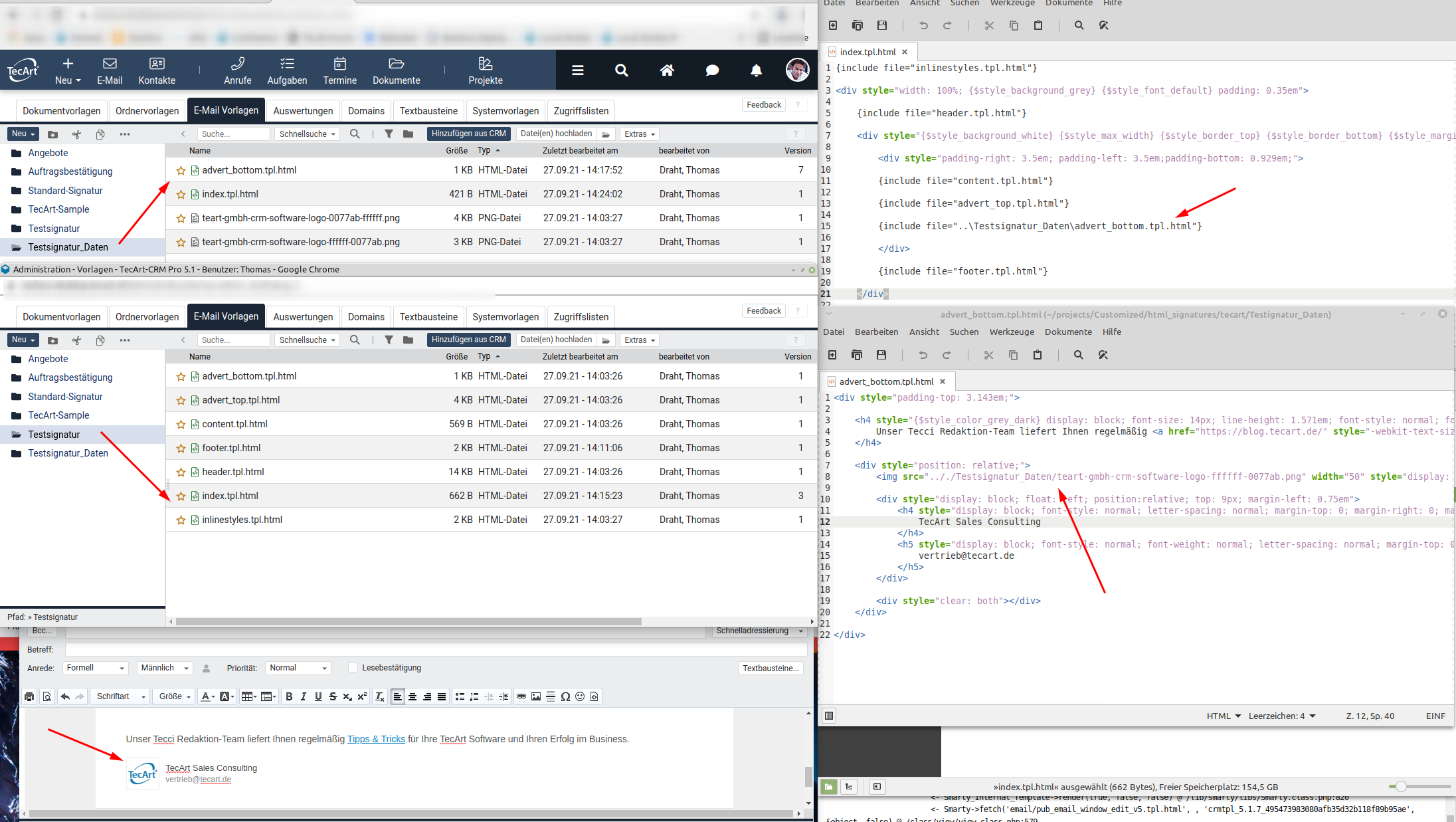The width and height of the screenshot is (1456, 822).
Task: Open the chat bubble icon
Action: (x=712, y=70)
